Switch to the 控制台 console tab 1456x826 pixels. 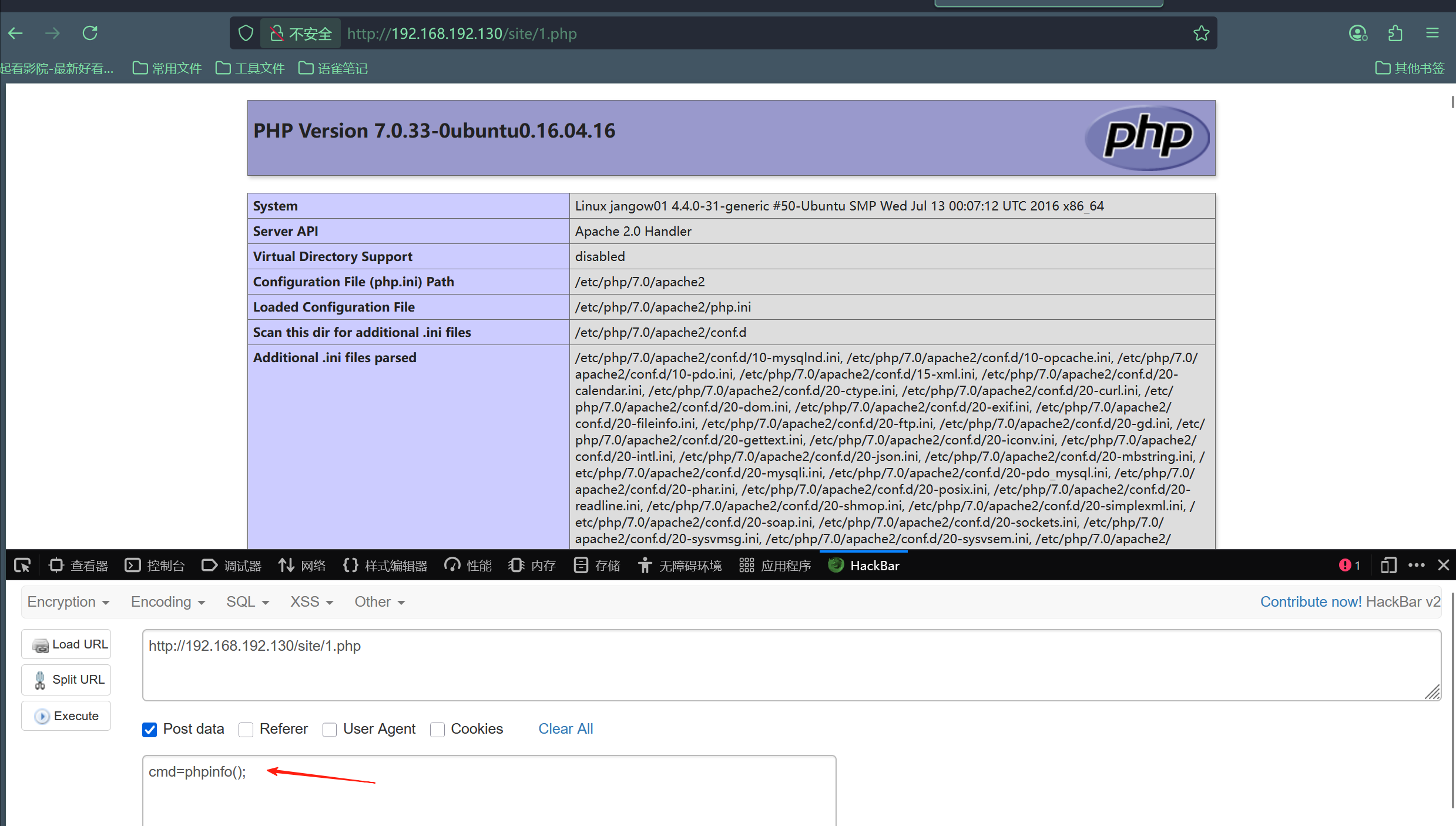155,566
